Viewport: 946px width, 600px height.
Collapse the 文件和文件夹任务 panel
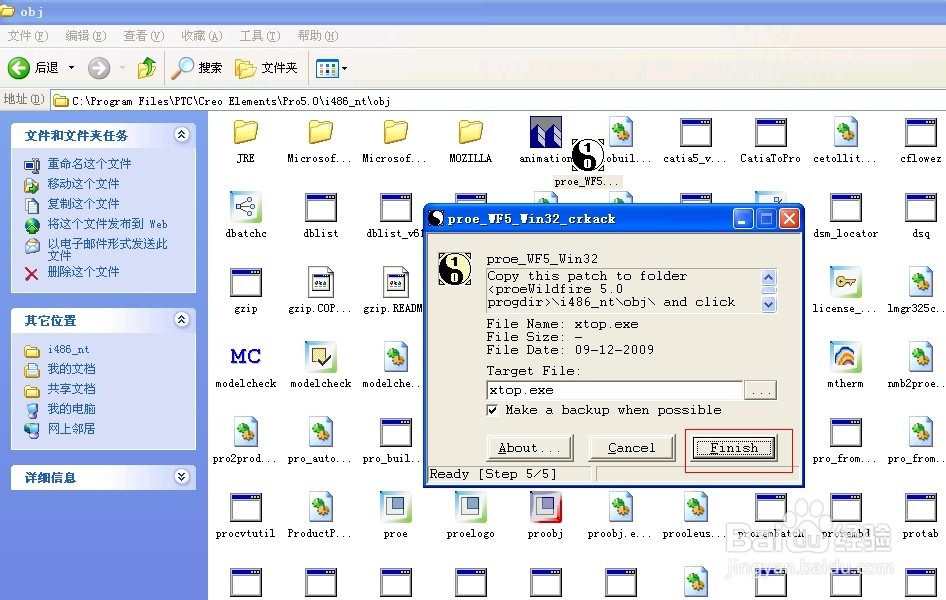pyautogui.click(x=181, y=134)
